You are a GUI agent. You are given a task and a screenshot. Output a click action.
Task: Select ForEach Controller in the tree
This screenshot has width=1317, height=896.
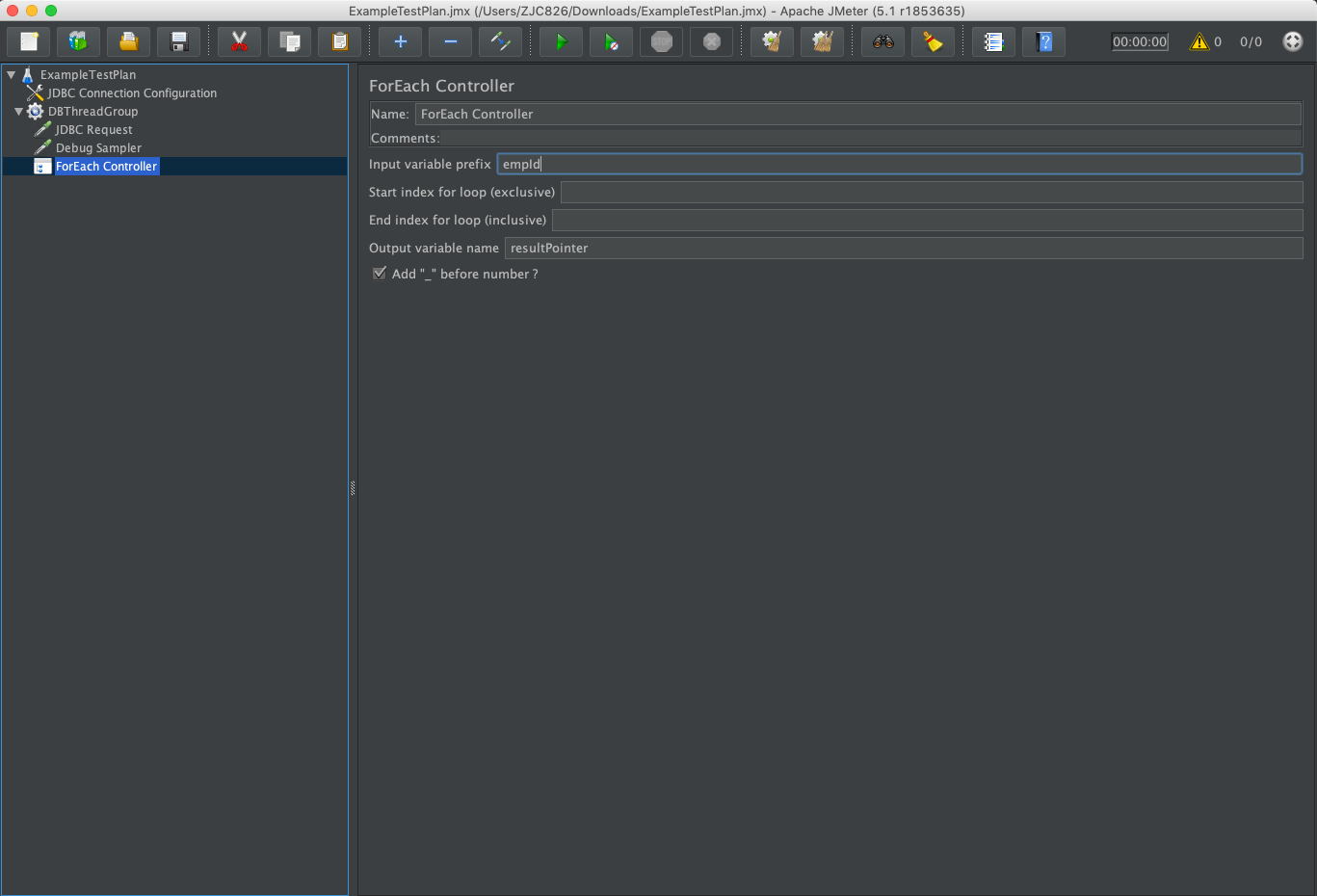[x=106, y=167]
